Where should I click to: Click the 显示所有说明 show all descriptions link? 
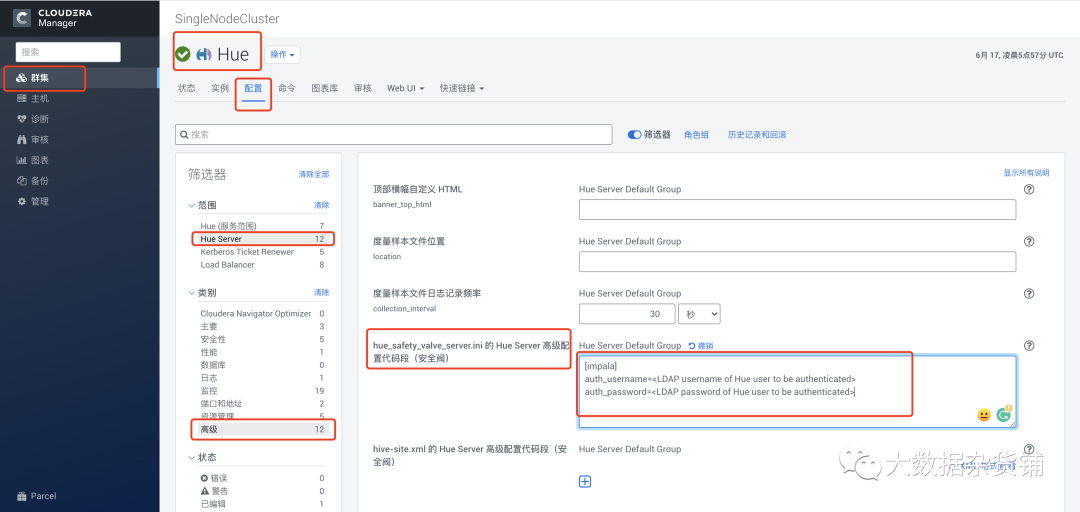[x=1026, y=173]
